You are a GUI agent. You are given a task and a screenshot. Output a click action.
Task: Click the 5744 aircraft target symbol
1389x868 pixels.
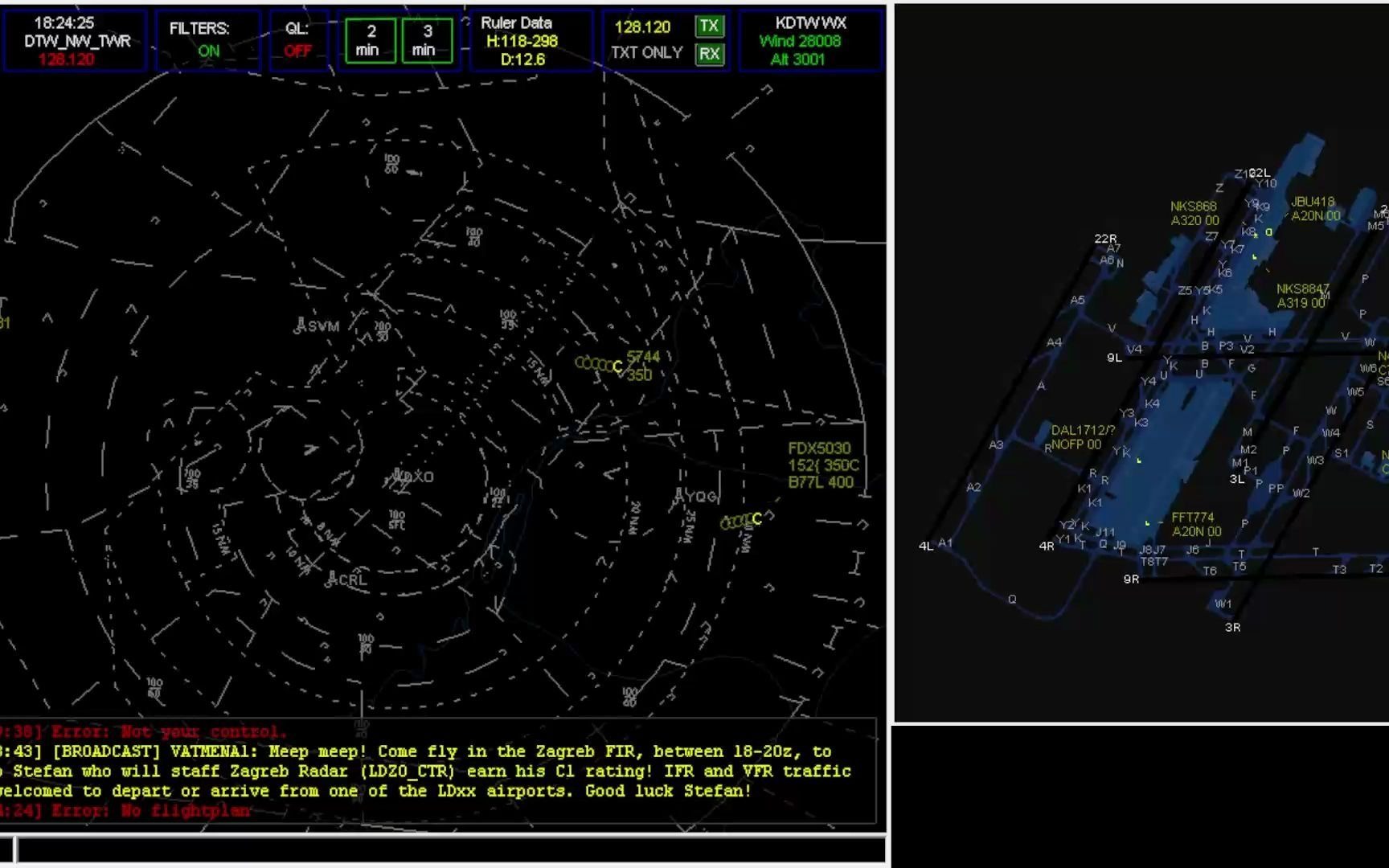tap(617, 367)
